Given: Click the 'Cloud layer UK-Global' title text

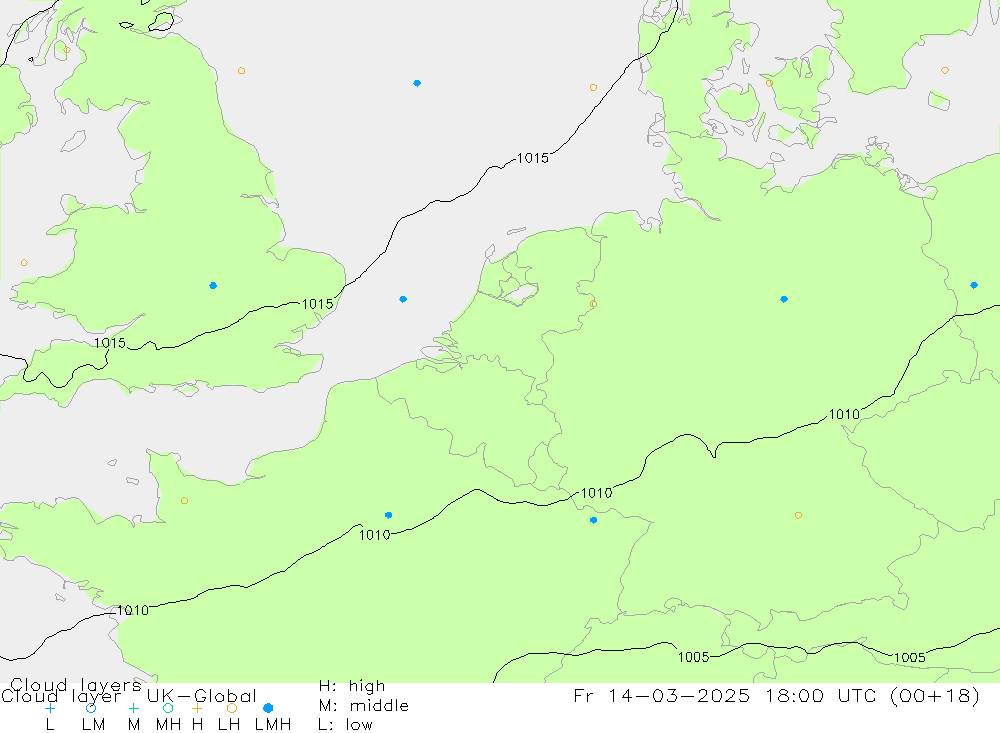Looking at the screenshot, I should click(129, 696).
